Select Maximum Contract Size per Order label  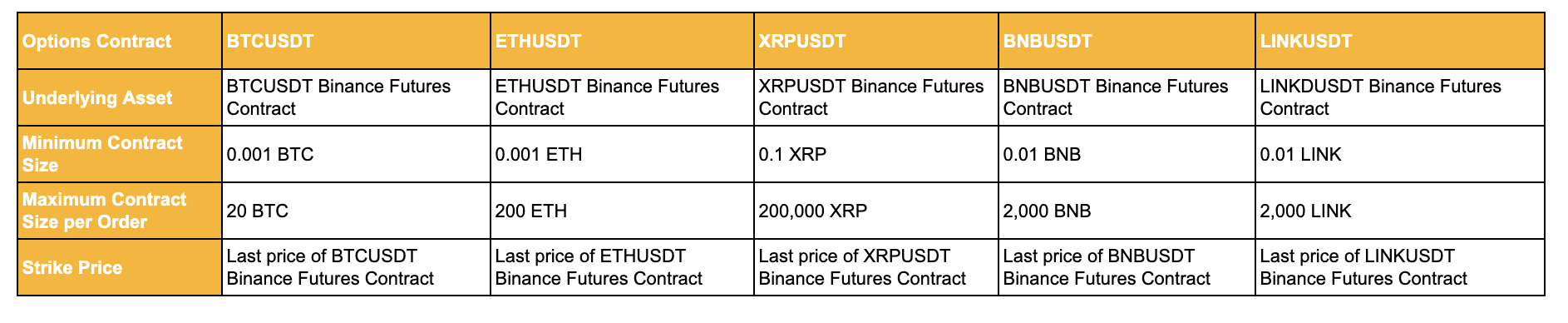pyautogui.click(x=120, y=211)
